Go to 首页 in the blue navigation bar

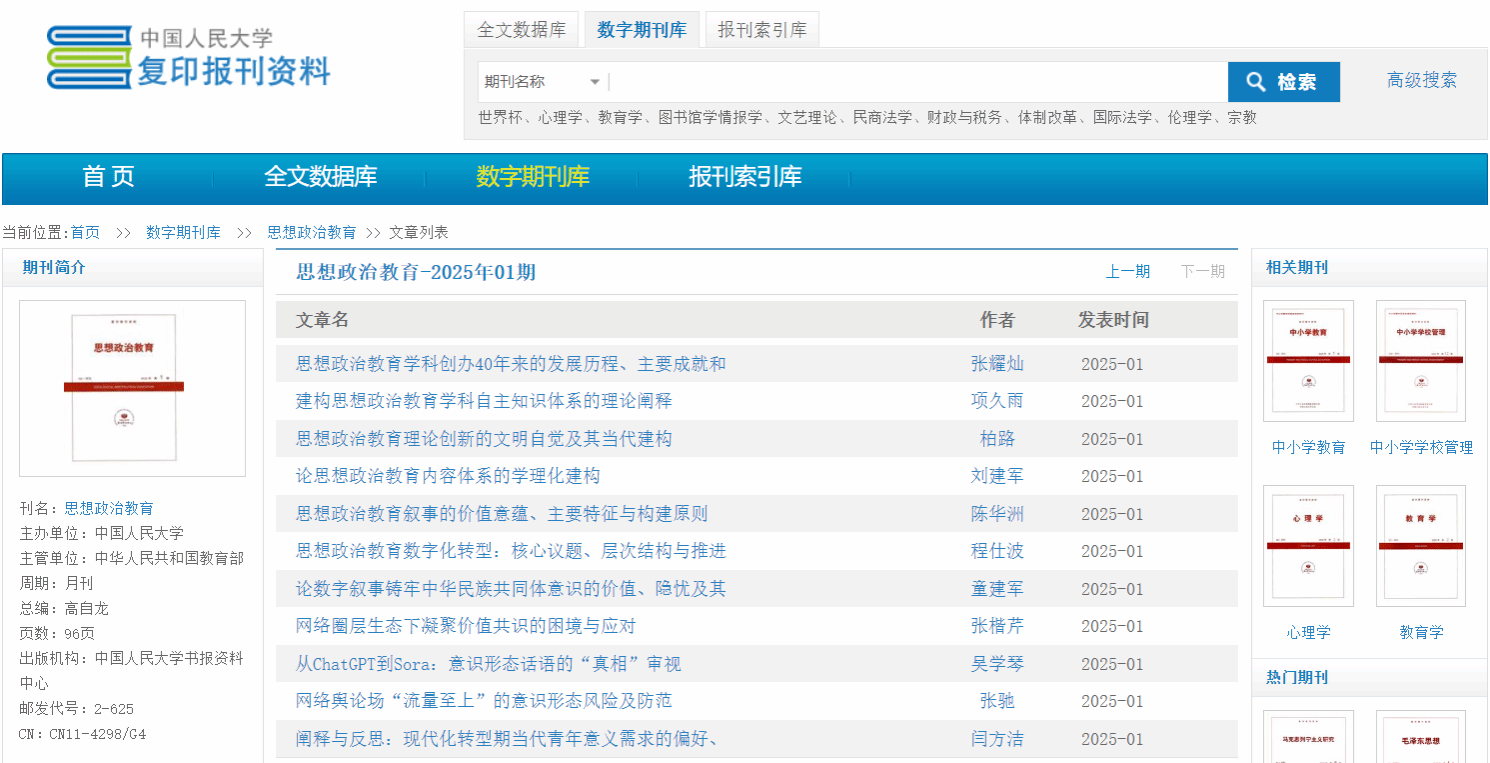click(108, 177)
